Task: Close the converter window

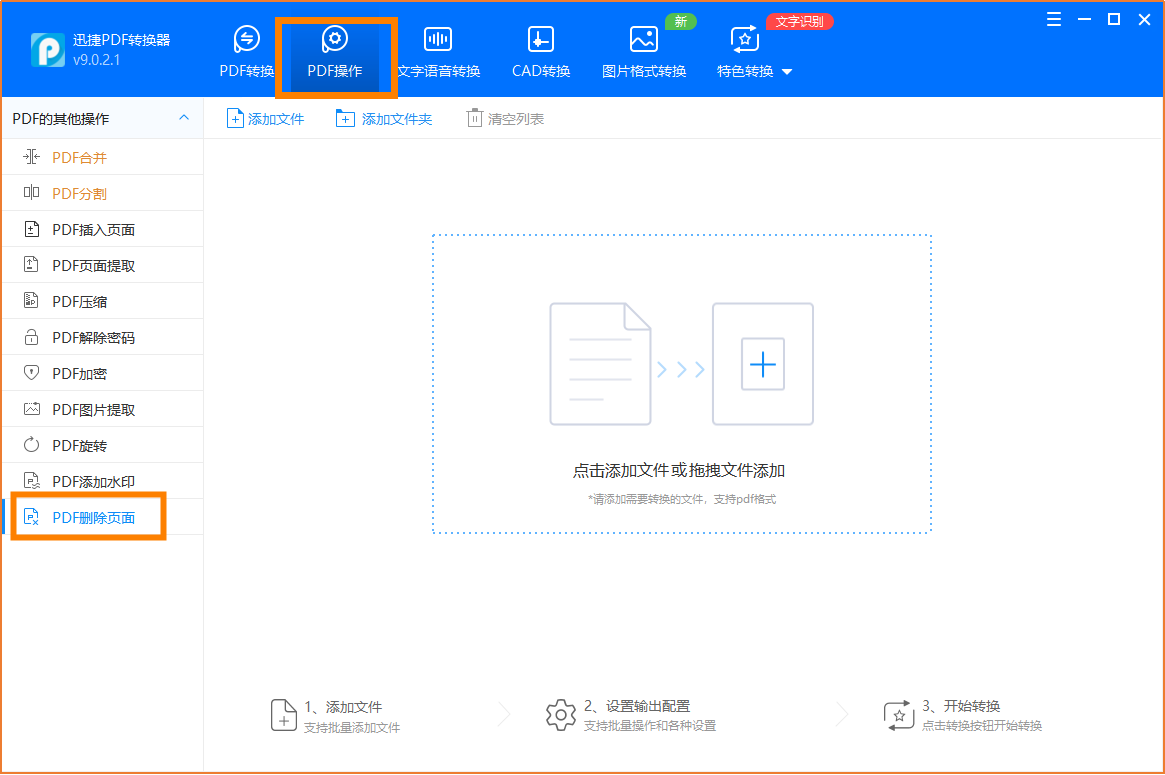Action: 1144,20
